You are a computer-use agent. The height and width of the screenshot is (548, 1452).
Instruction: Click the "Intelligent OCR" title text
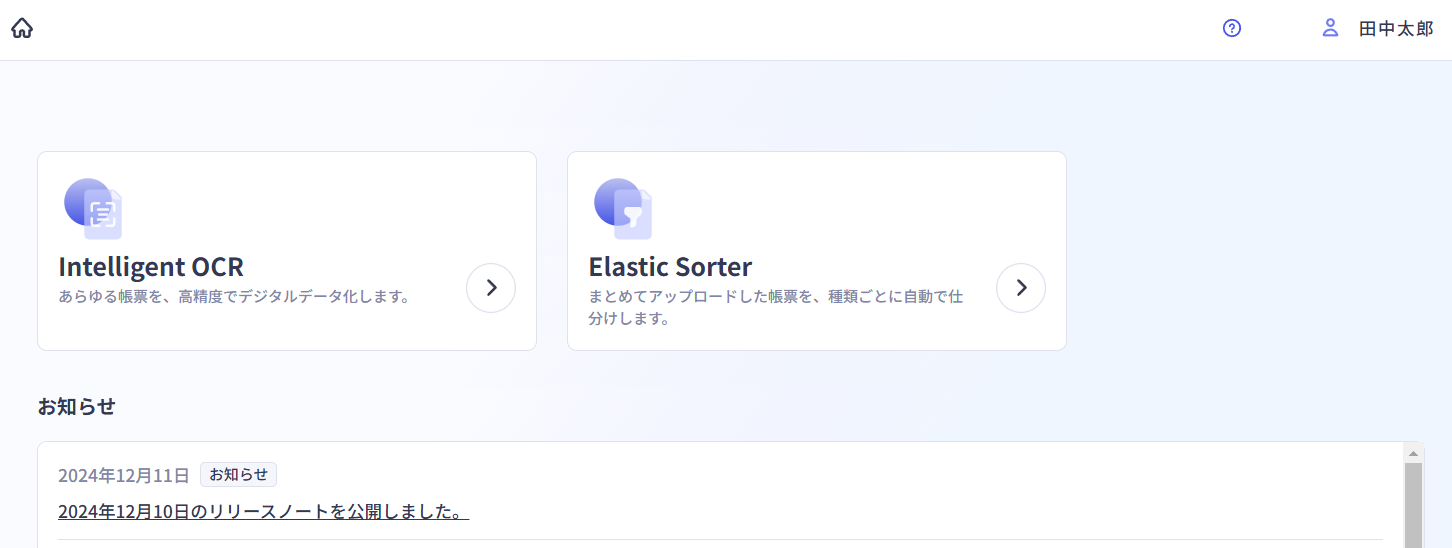coord(151,267)
